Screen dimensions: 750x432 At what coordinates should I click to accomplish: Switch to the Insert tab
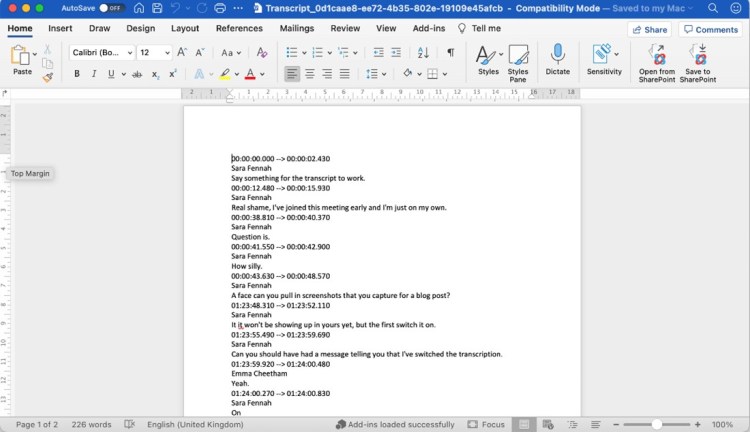coord(60,29)
